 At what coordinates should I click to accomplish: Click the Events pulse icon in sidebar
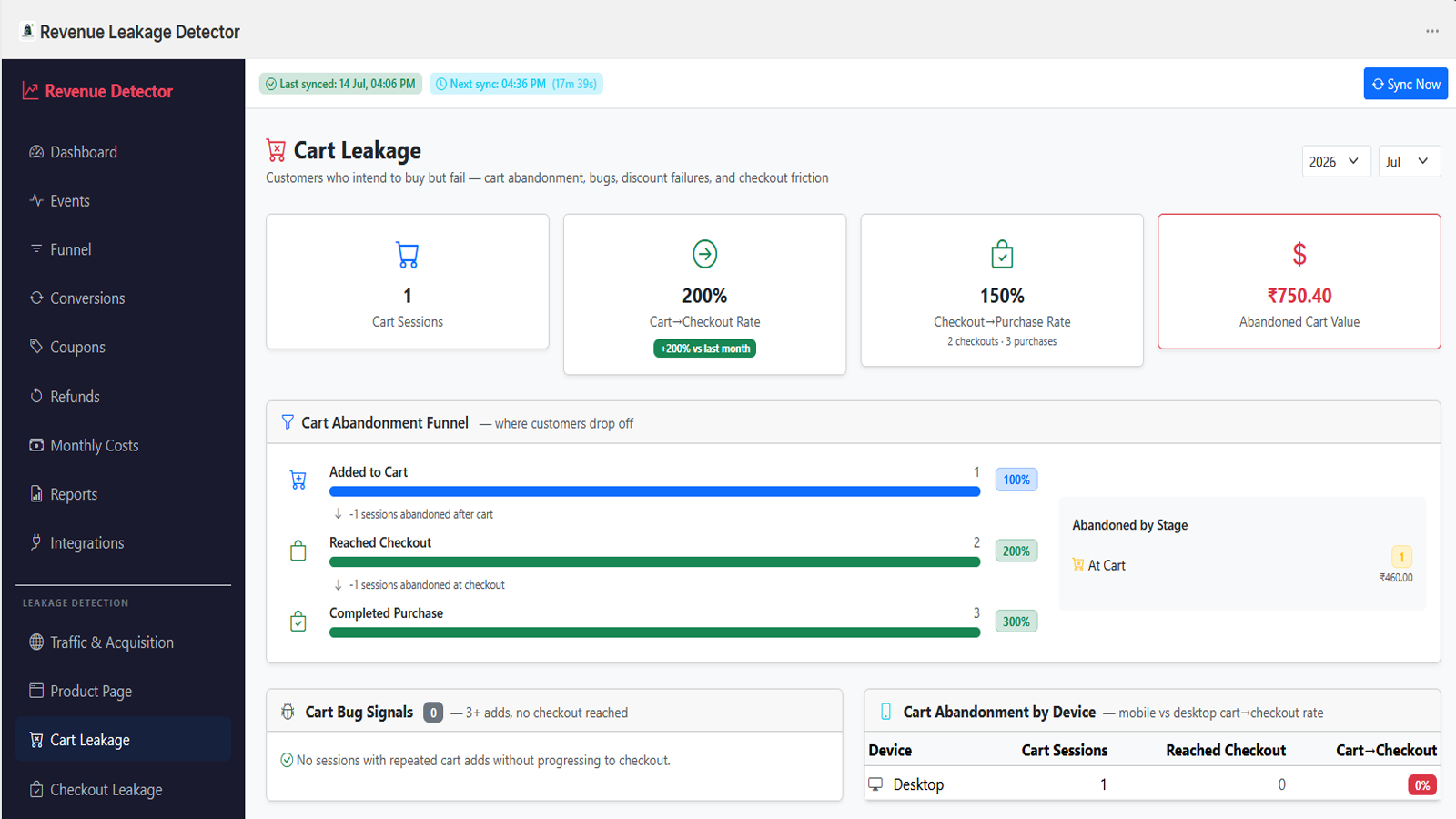(x=36, y=200)
